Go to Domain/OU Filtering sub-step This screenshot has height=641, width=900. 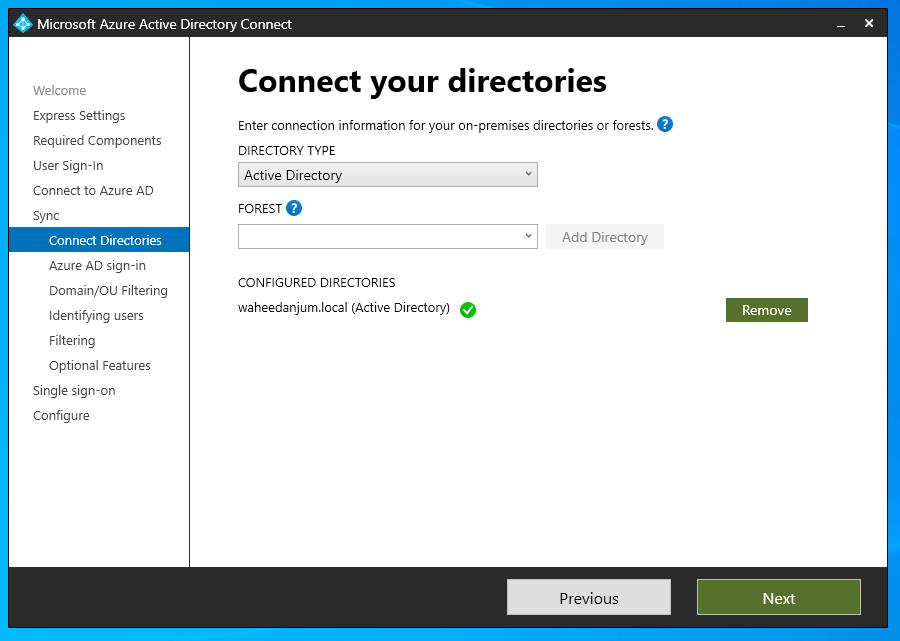pyautogui.click(x=108, y=290)
